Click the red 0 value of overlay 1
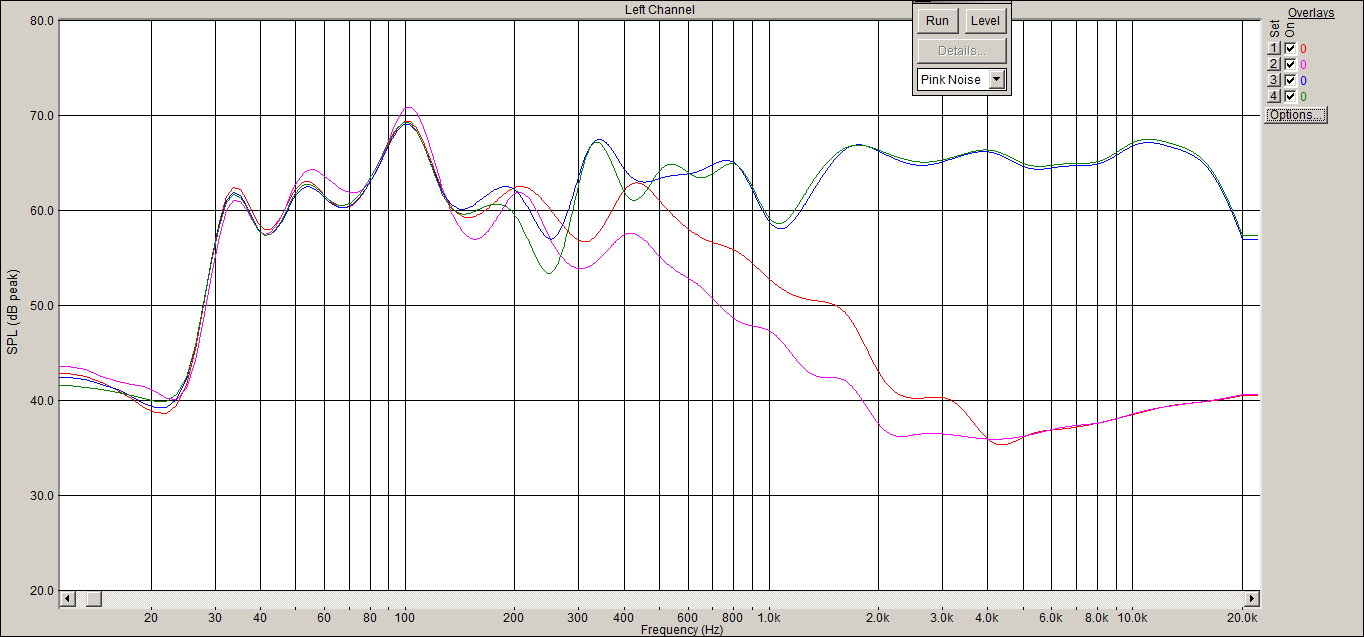The image size is (1364, 637). click(1303, 48)
